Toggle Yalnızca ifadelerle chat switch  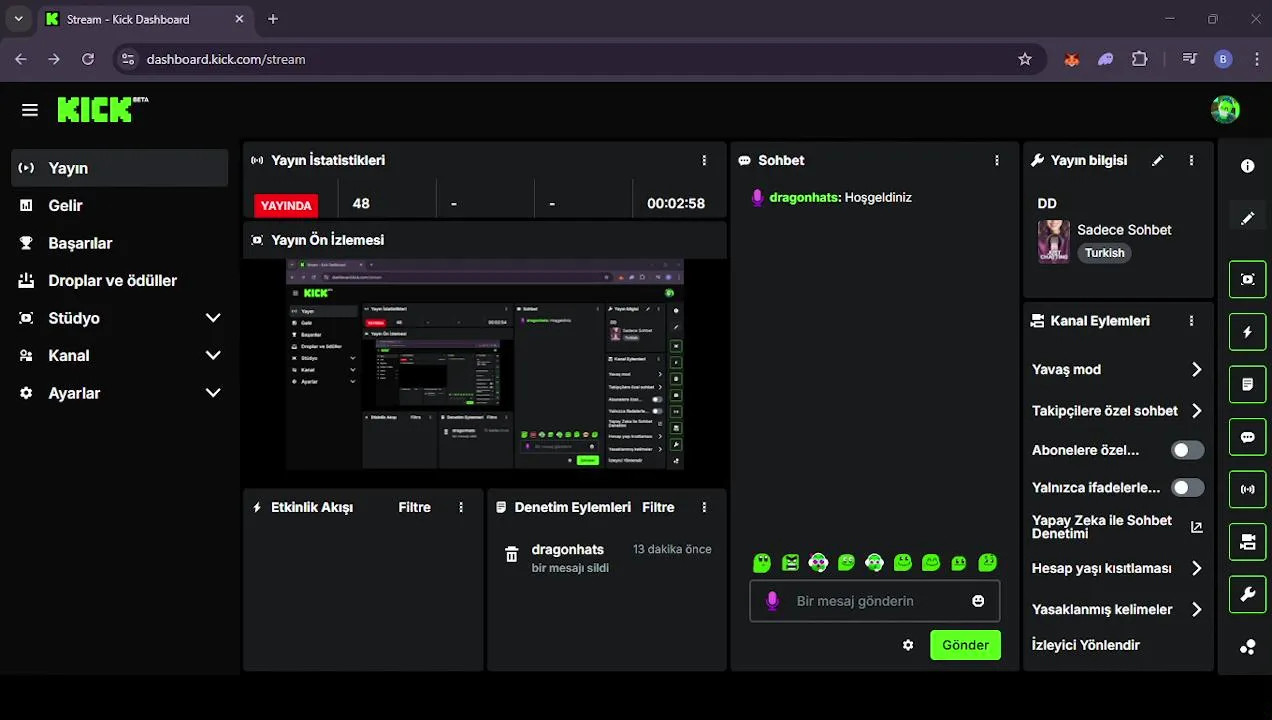pos(1187,488)
